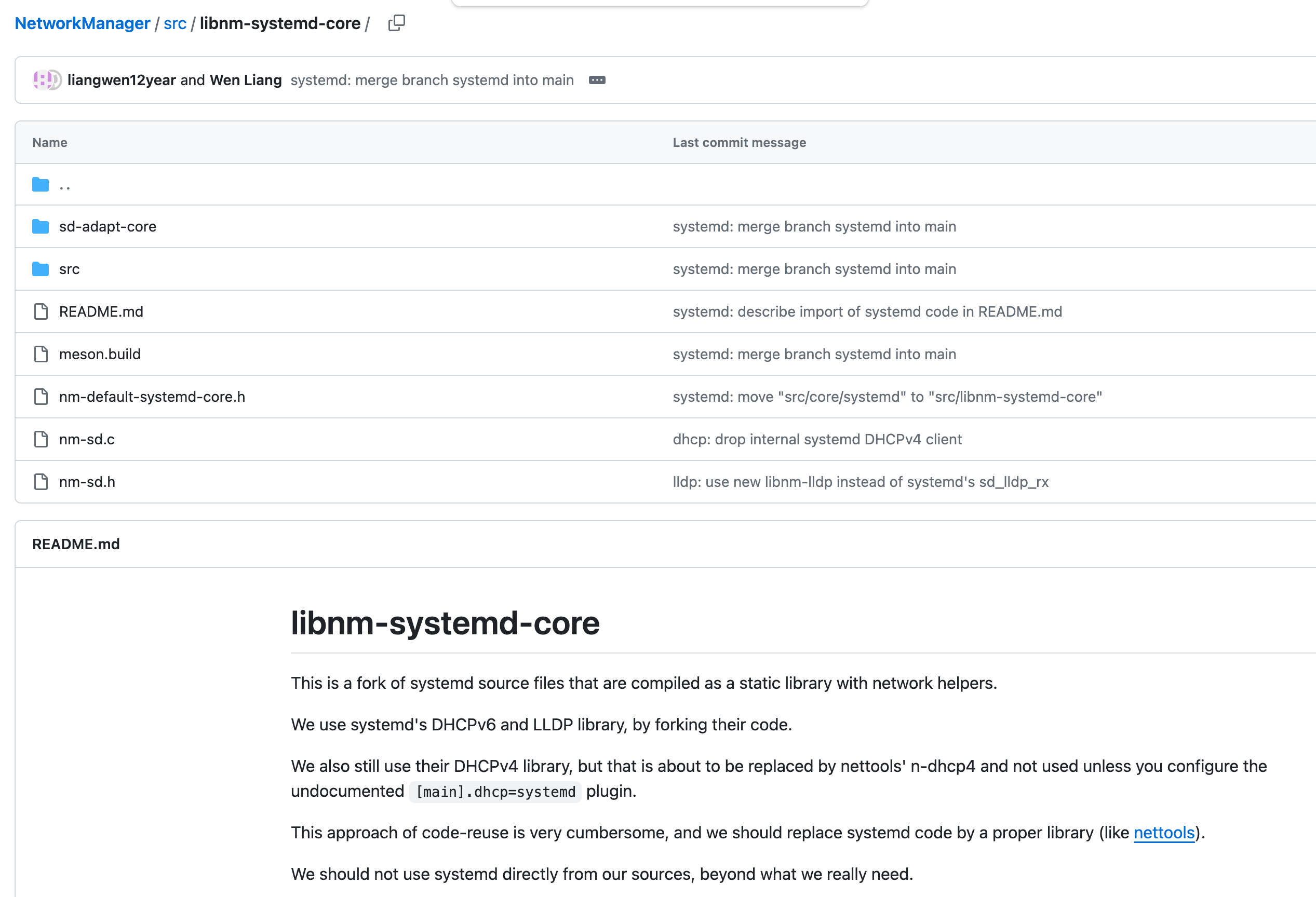This screenshot has height=897, width=1316.
Task: Open 'lldp: use new libnm-lldp' commit
Action: pos(861,482)
